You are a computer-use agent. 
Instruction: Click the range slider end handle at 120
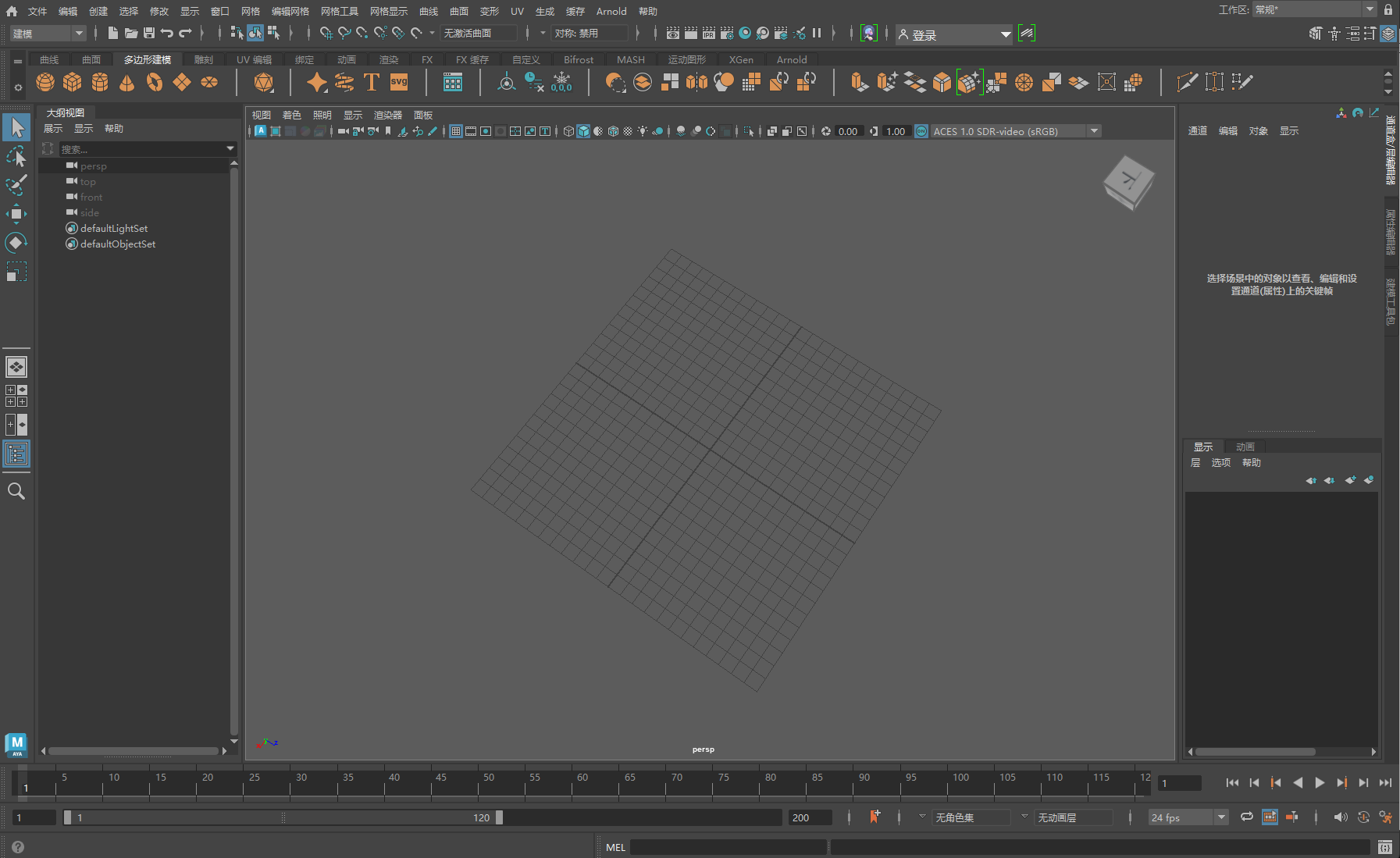(x=500, y=817)
